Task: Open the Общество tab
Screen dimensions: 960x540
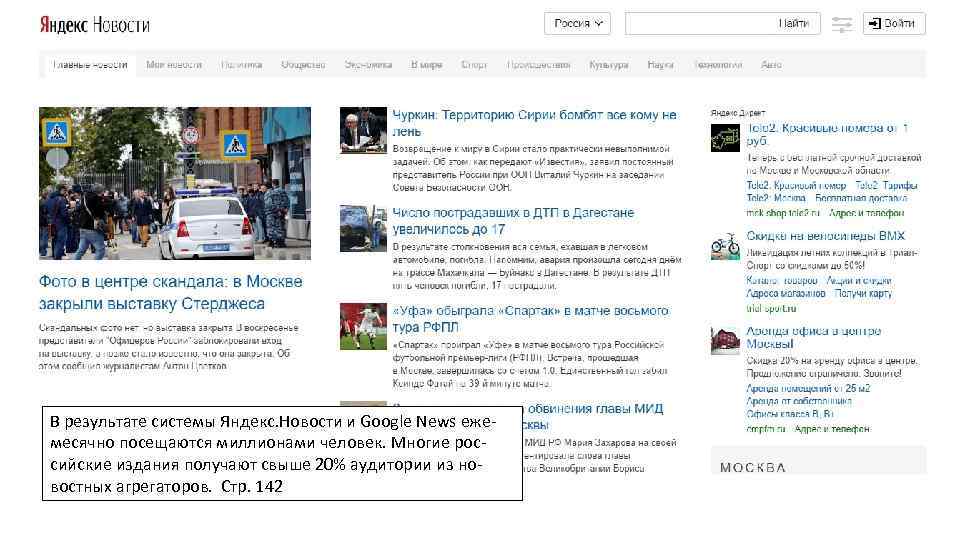Action: (x=303, y=65)
